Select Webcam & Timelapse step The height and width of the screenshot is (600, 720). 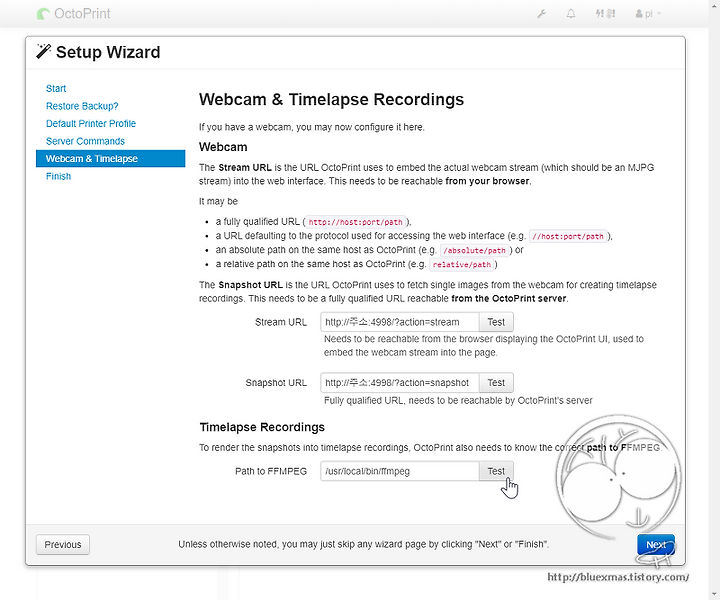(x=111, y=158)
